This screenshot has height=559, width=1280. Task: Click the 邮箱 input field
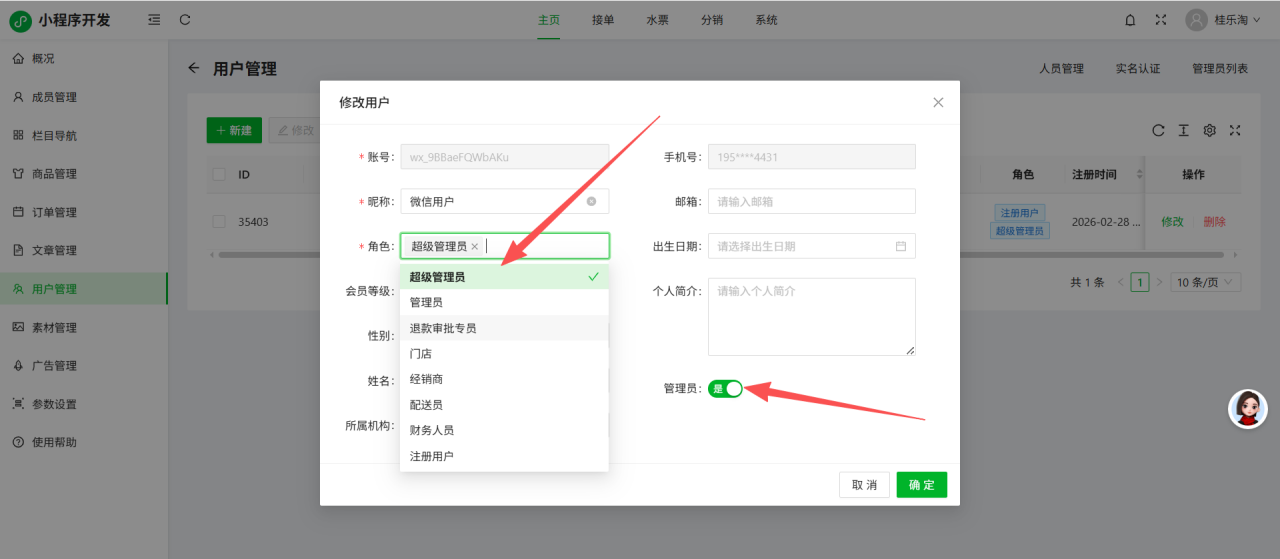click(811, 201)
